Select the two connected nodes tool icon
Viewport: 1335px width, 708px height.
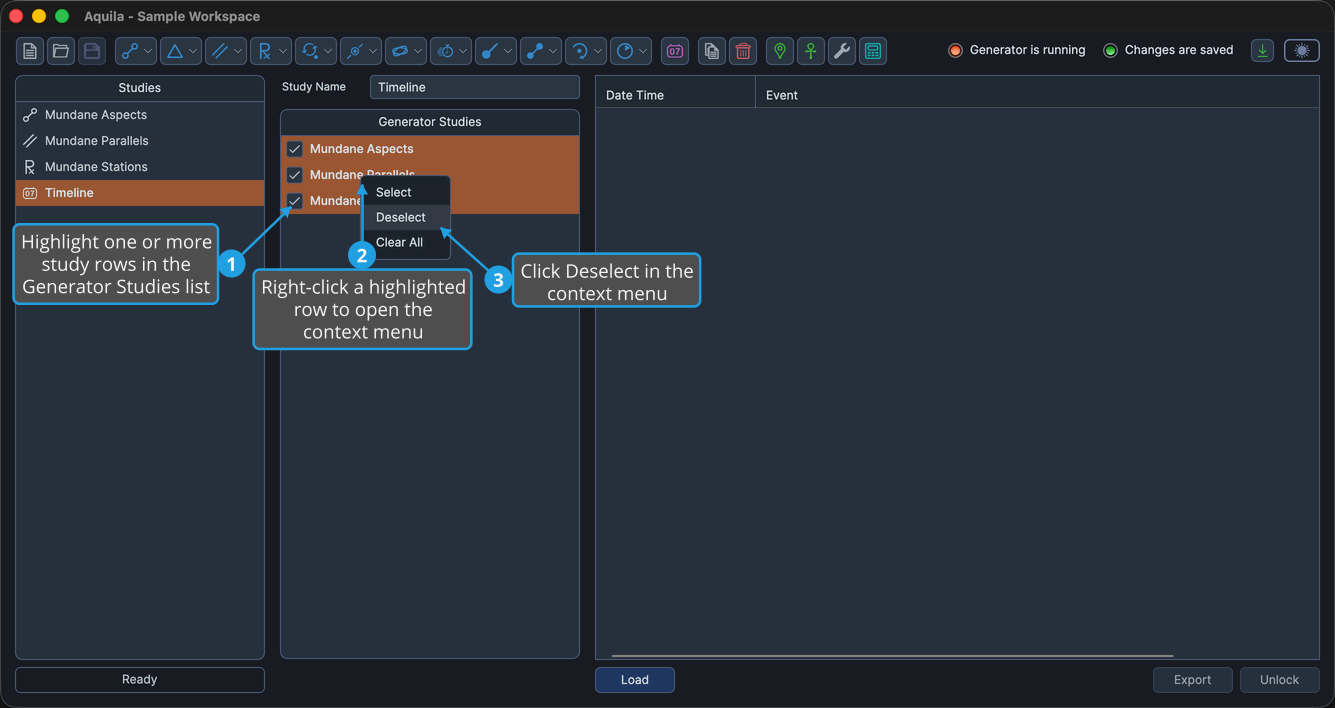pos(535,51)
